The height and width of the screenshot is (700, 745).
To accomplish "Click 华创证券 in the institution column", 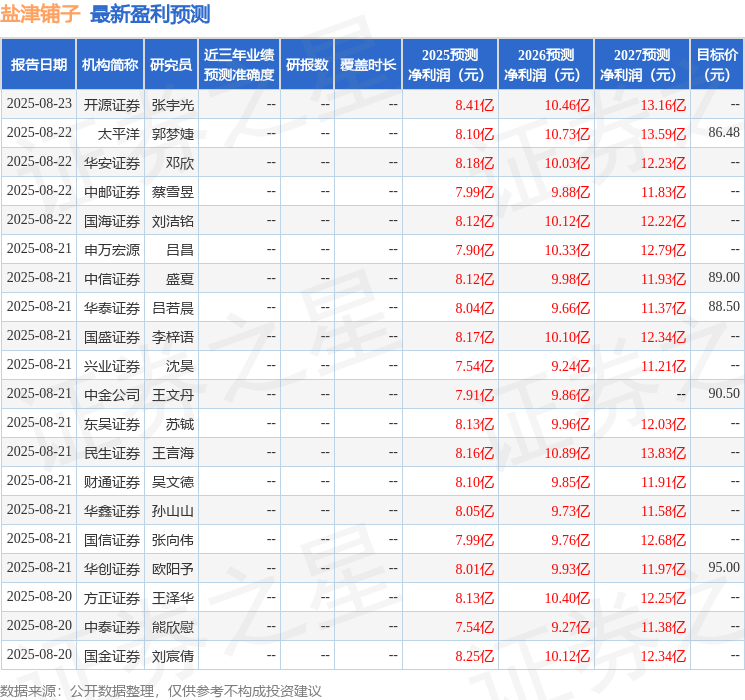I will coord(112,568).
